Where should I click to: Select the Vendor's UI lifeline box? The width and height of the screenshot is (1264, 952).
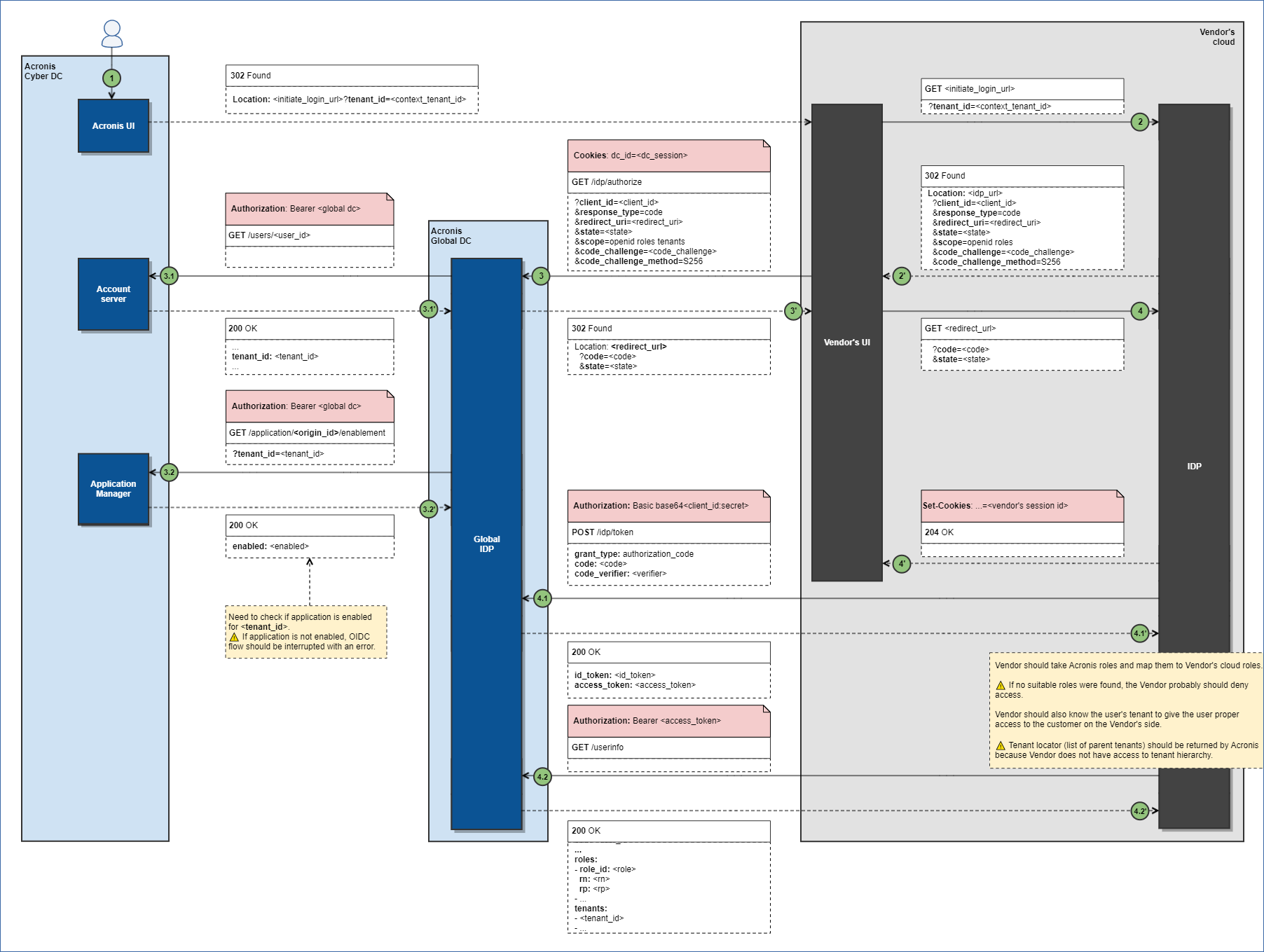click(x=846, y=343)
